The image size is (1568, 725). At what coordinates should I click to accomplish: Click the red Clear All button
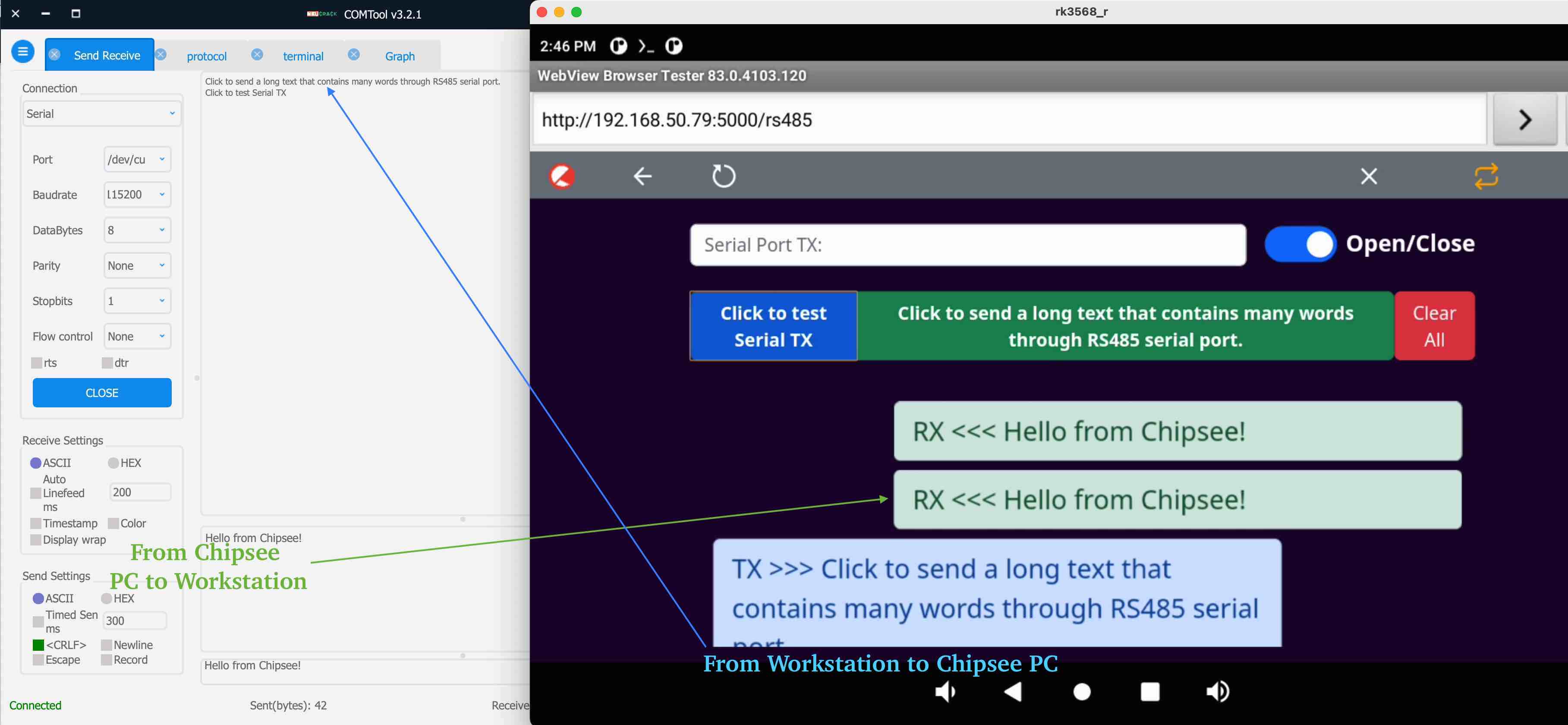1434,326
